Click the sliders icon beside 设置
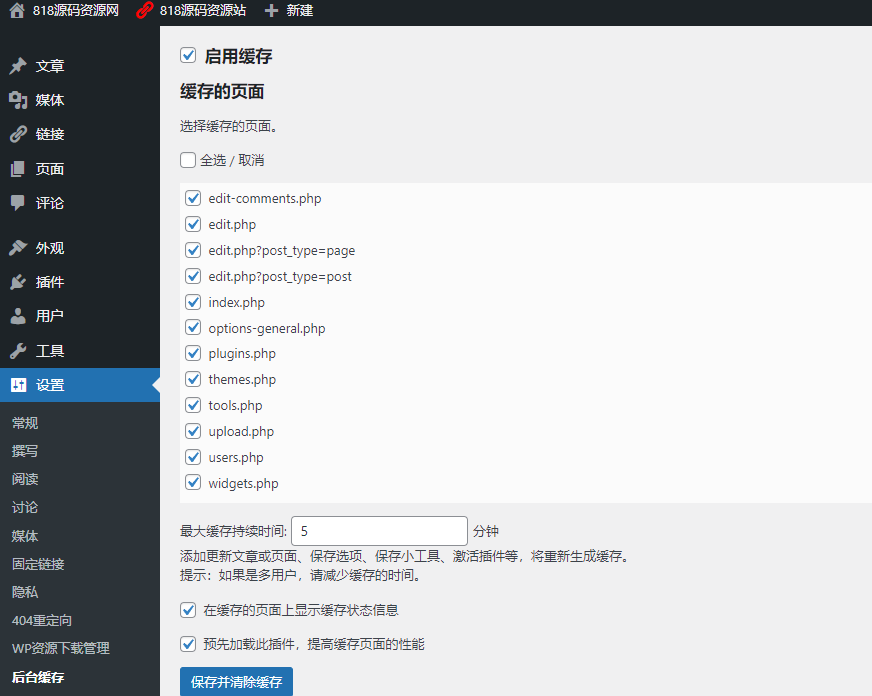 (x=18, y=385)
